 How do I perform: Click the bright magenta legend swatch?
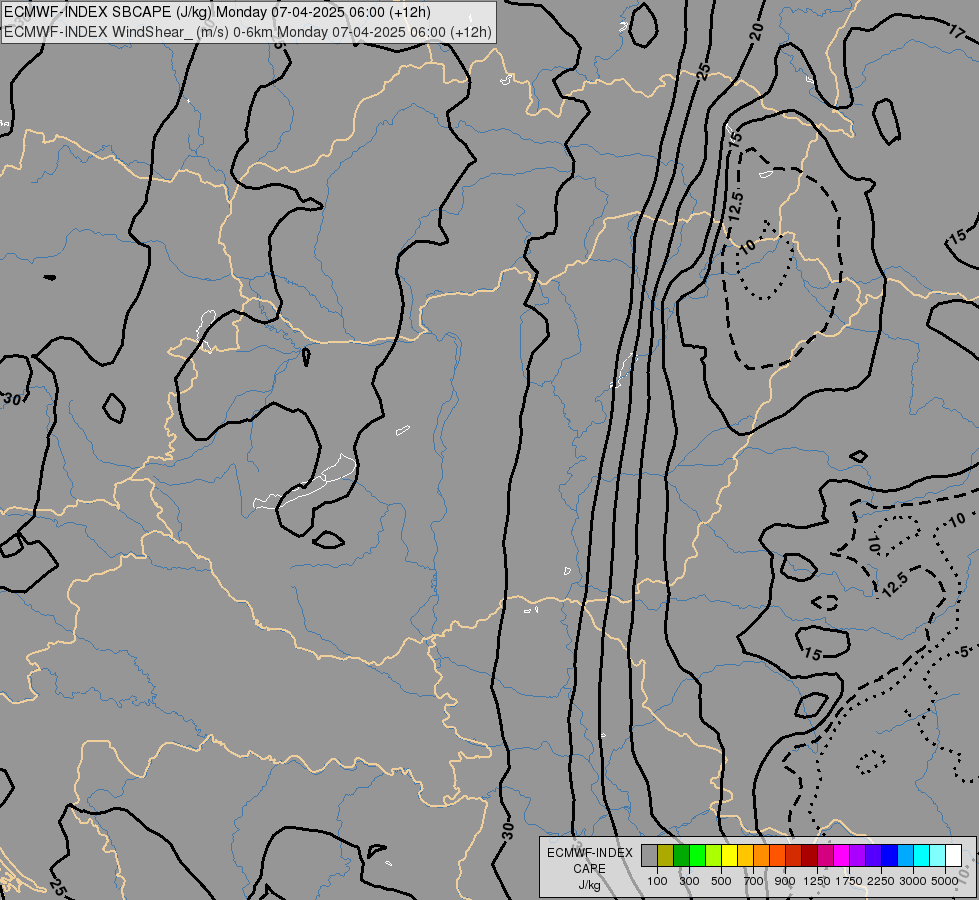coord(841,856)
